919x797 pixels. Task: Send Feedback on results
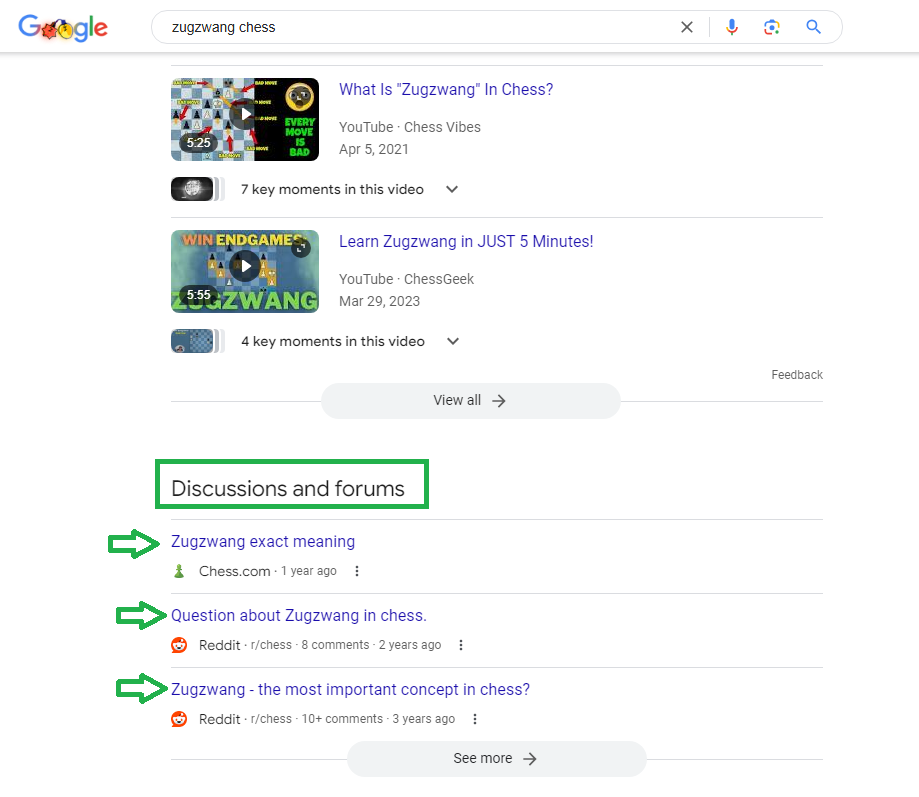tap(796, 374)
